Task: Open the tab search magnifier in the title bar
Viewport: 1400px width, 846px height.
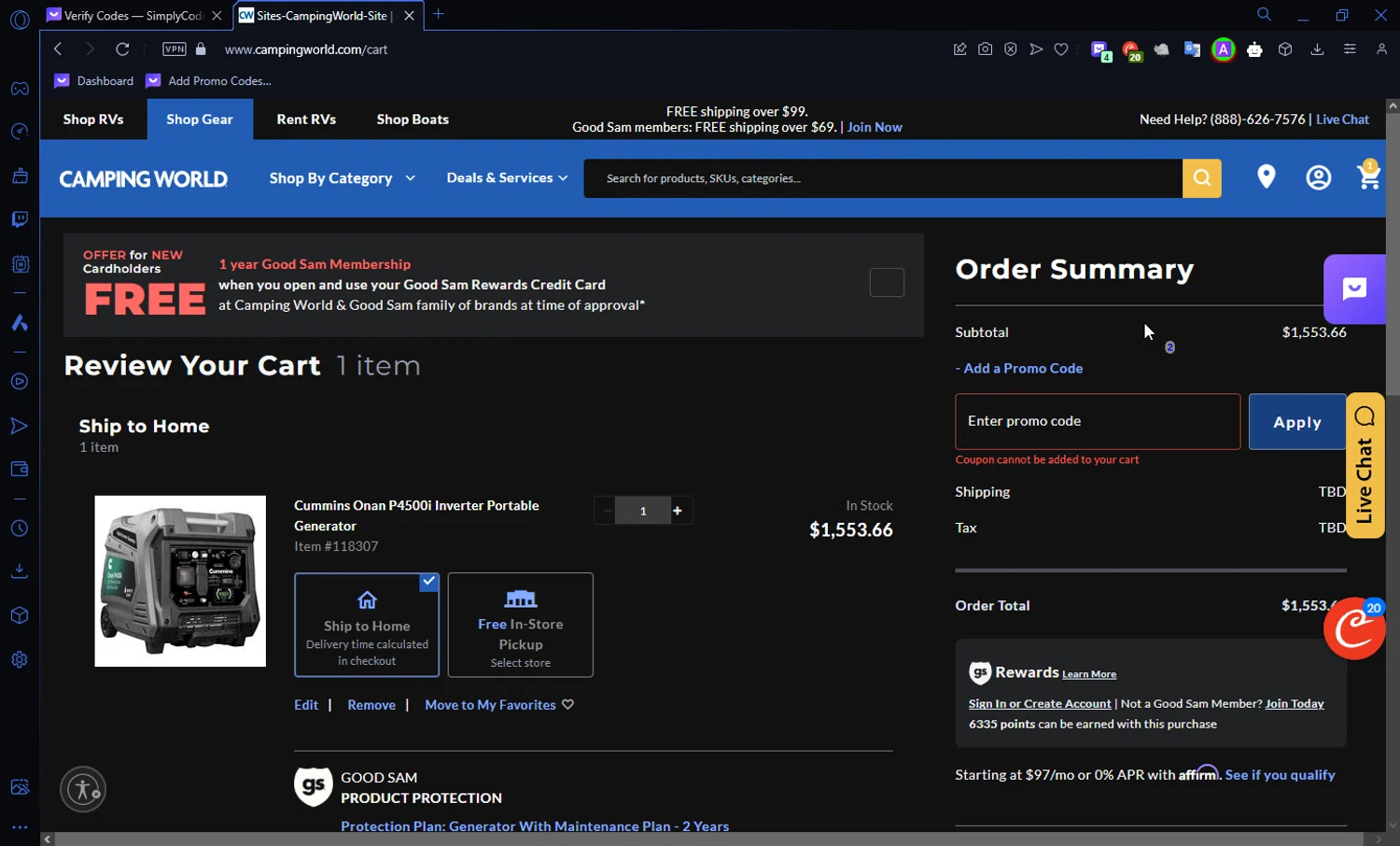Action: tap(1264, 15)
